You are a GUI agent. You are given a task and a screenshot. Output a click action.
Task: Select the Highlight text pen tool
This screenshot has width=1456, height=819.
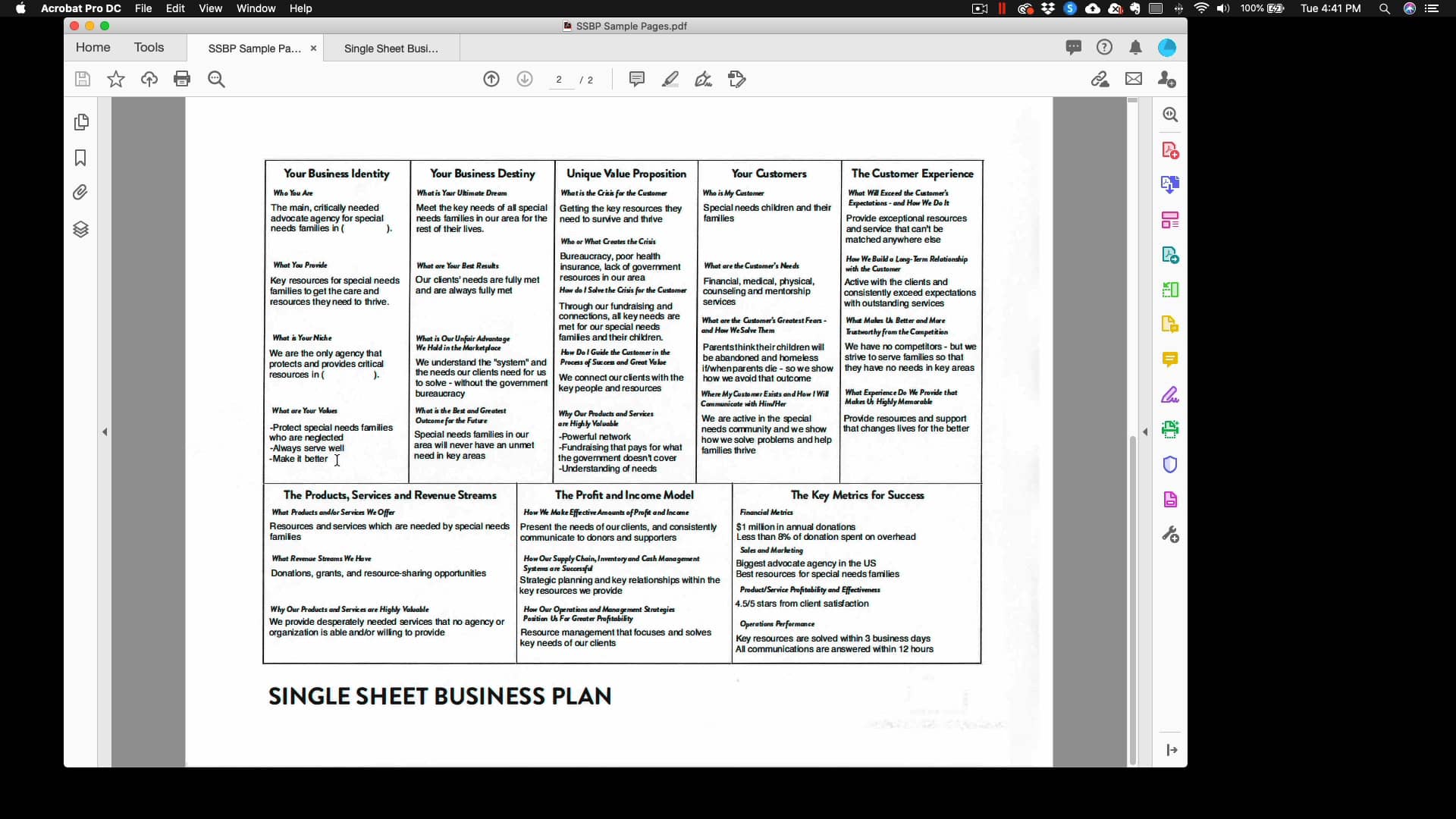(670, 79)
